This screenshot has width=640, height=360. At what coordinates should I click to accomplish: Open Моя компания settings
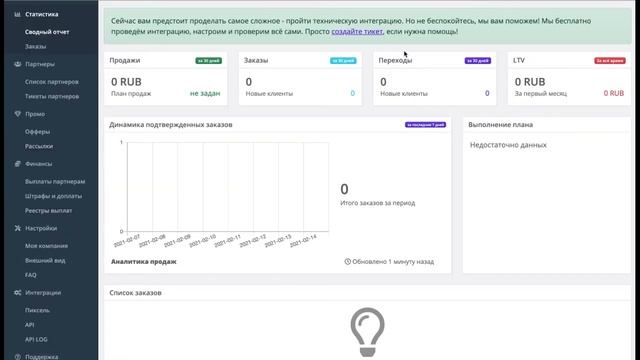(47, 246)
